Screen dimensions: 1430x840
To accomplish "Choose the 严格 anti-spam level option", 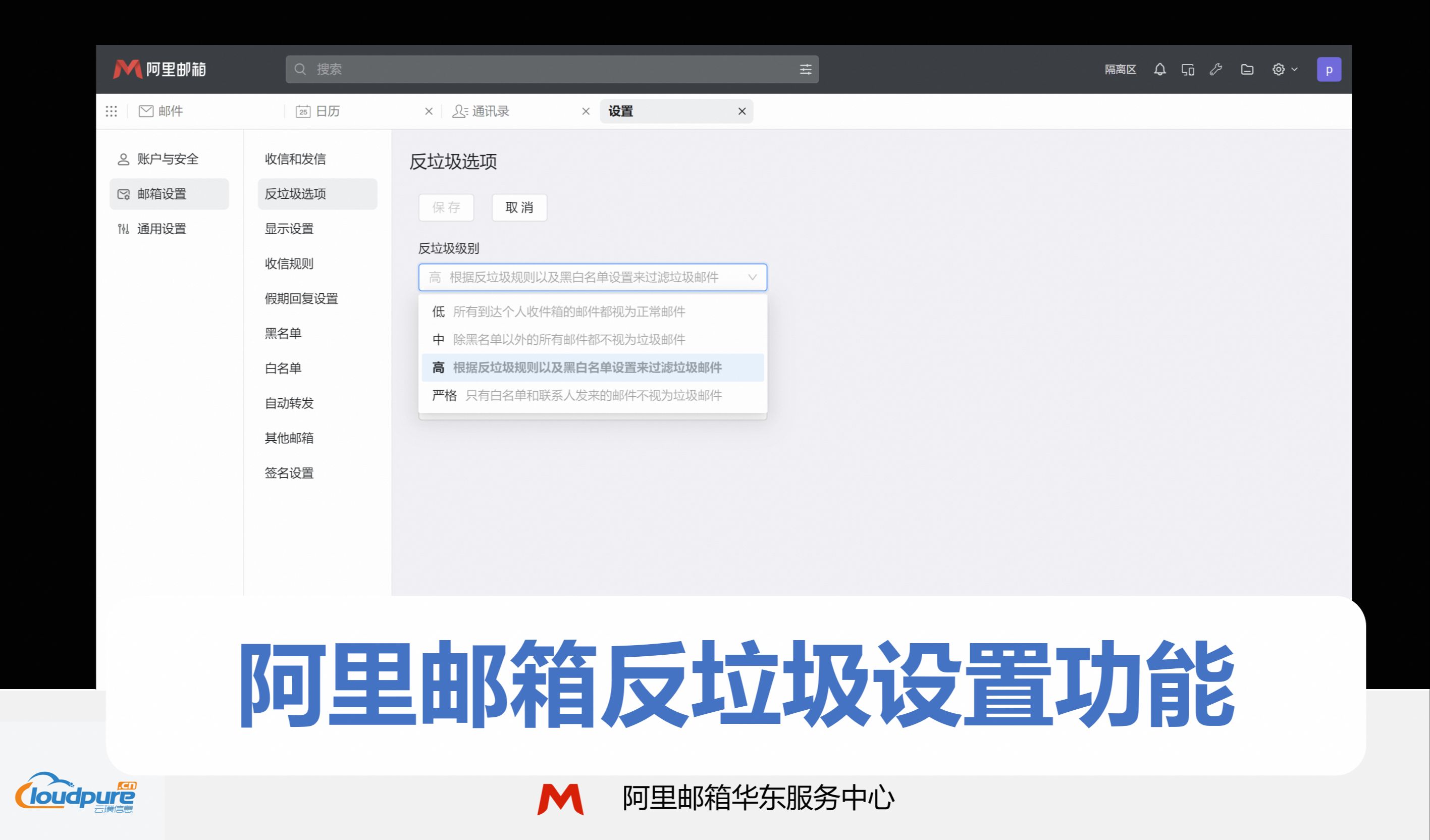I will [593, 396].
